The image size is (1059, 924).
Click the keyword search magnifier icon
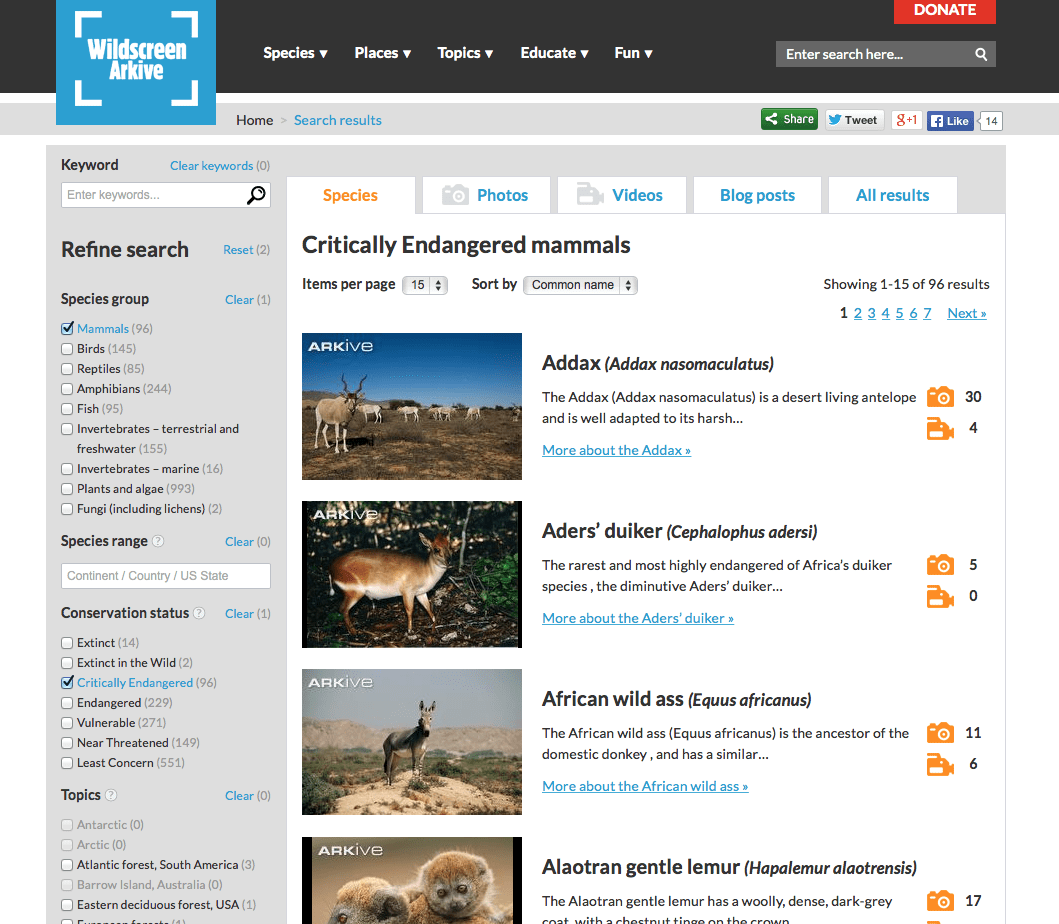point(257,195)
